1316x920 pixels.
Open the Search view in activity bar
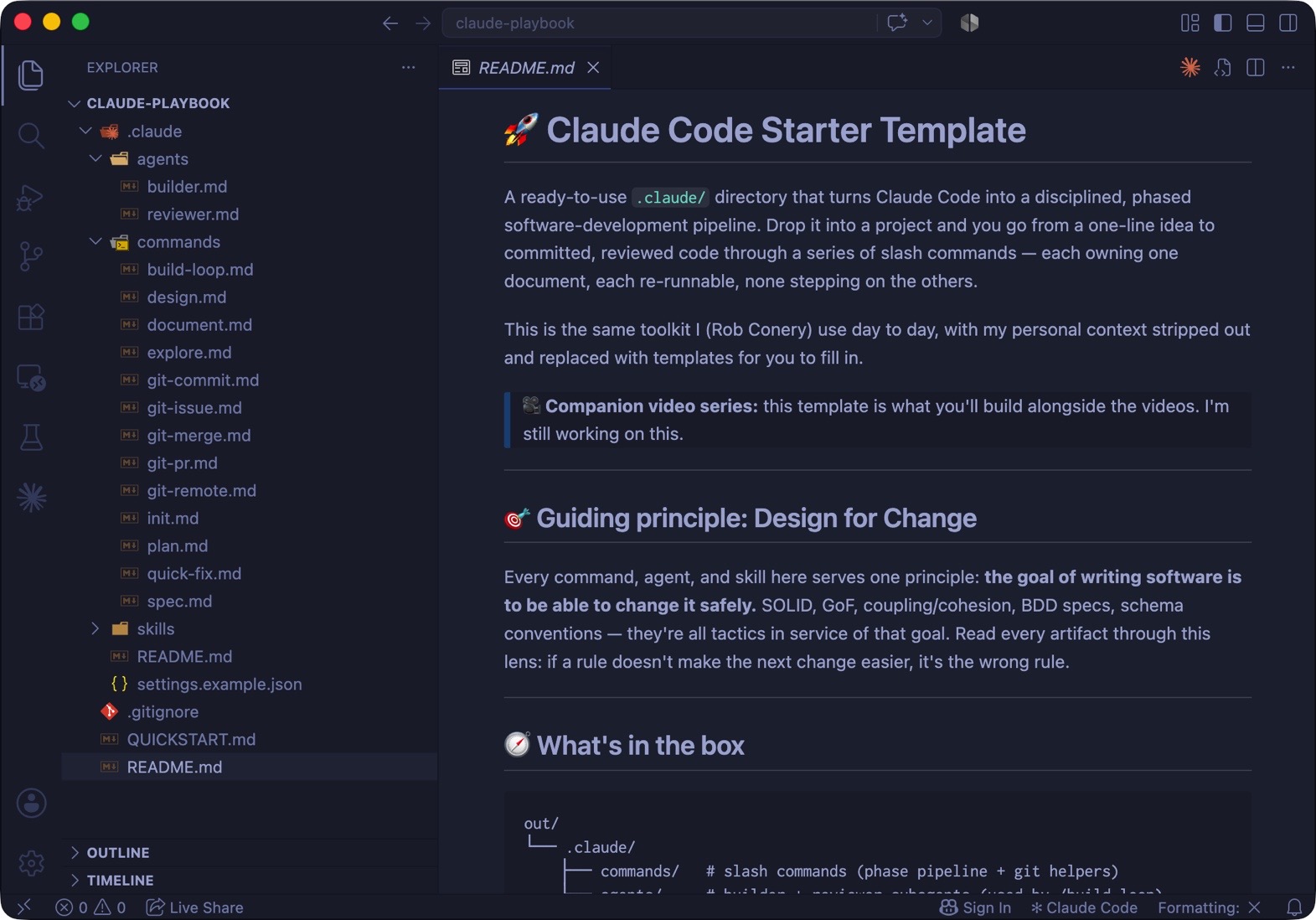point(31,136)
